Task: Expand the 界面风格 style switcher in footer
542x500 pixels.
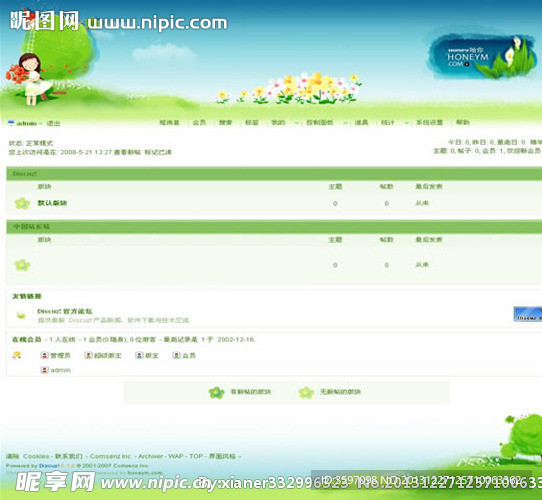Action: [225, 456]
